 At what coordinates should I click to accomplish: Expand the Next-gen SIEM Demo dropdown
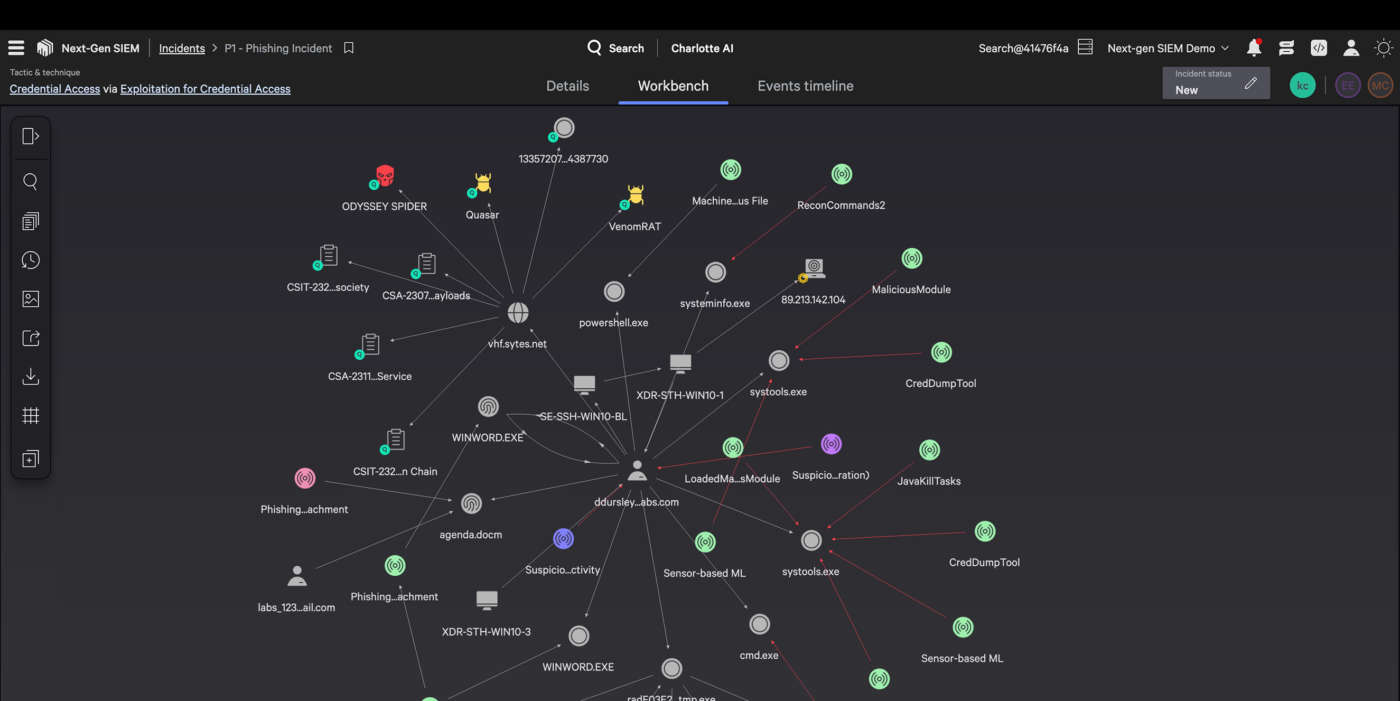click(x=1167, y=48)
